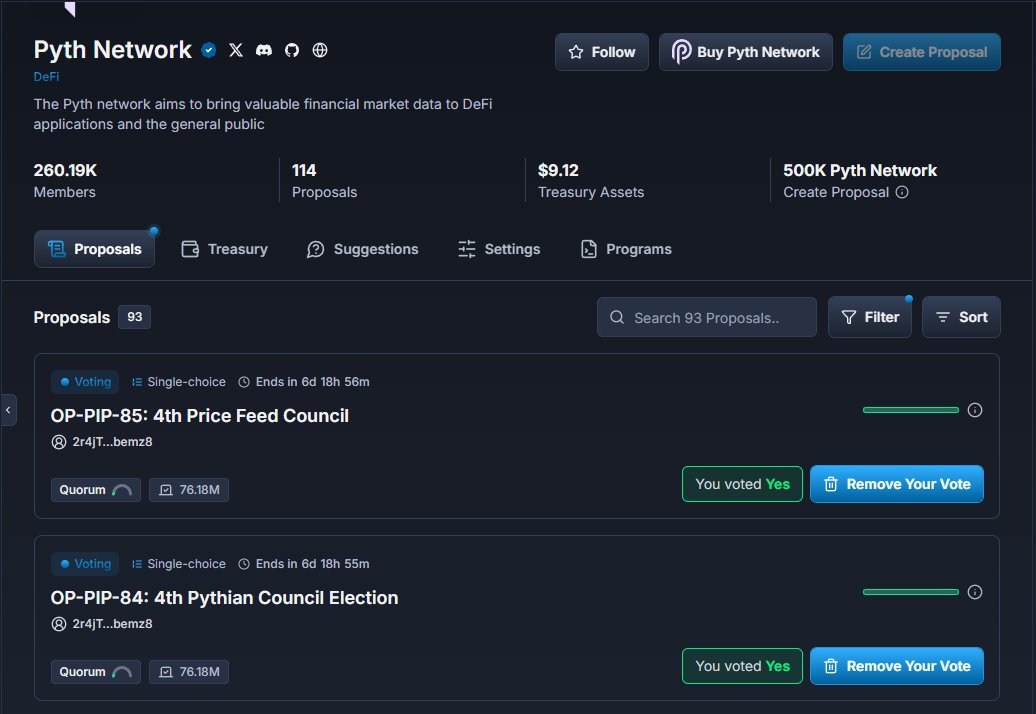Click Quorum gauge badge on OP-PIP-84

(x=96, y=672)
